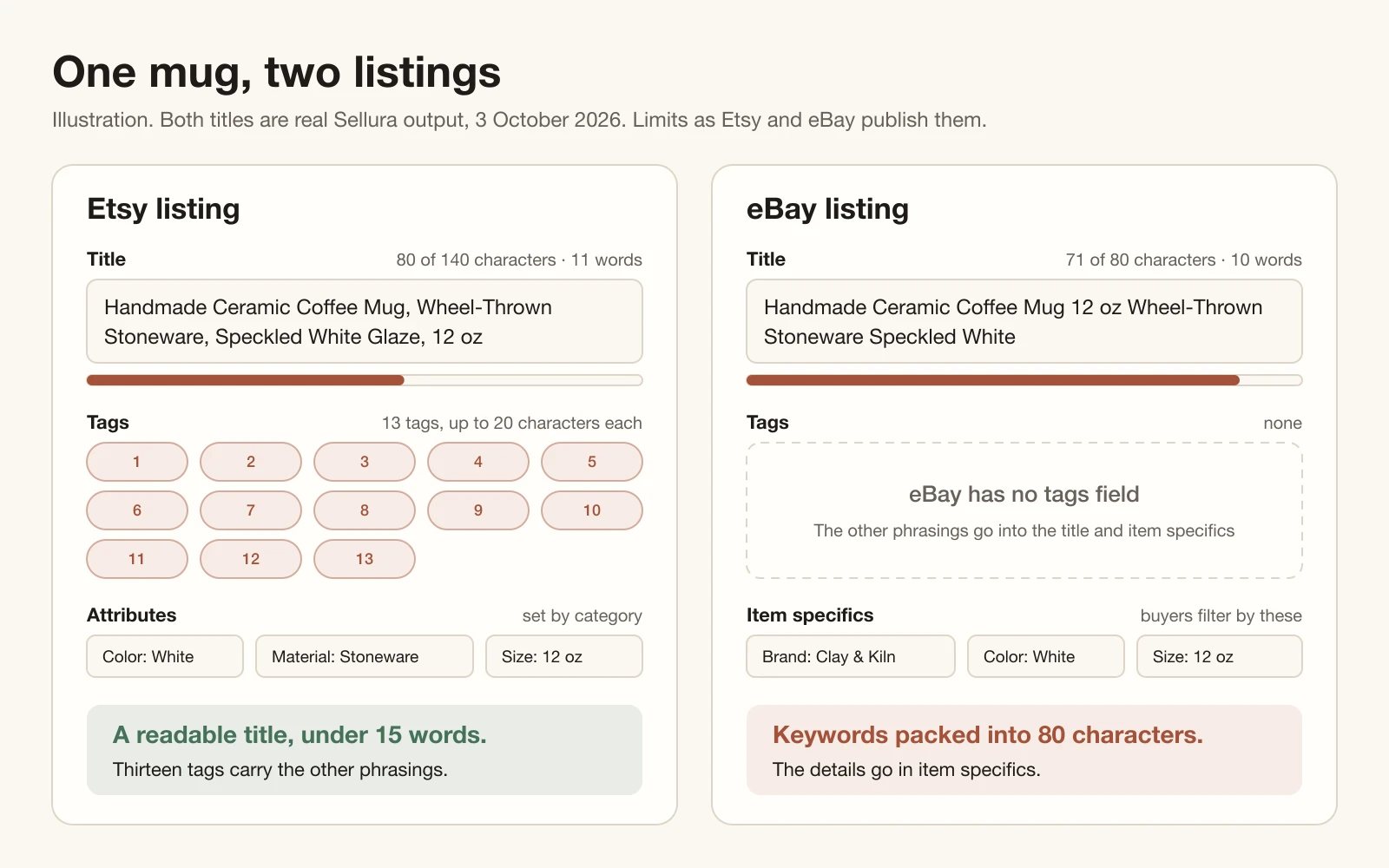This screenshot has width=1389, height=868.
Task: Click the dashed eBay has no tags field box
Action: (1024, 510)
